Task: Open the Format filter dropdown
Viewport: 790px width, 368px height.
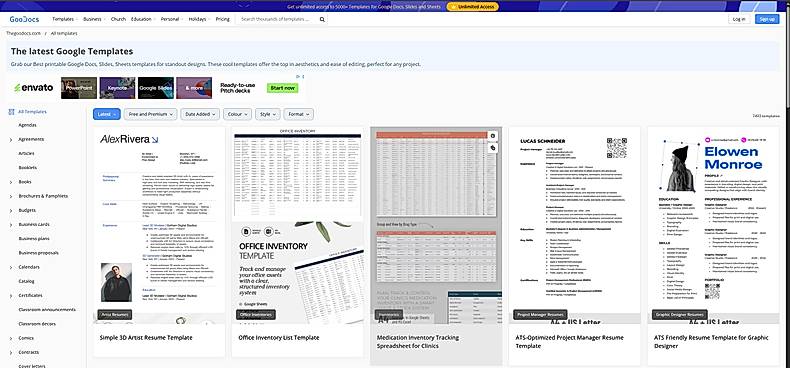Action: (298, 114)
